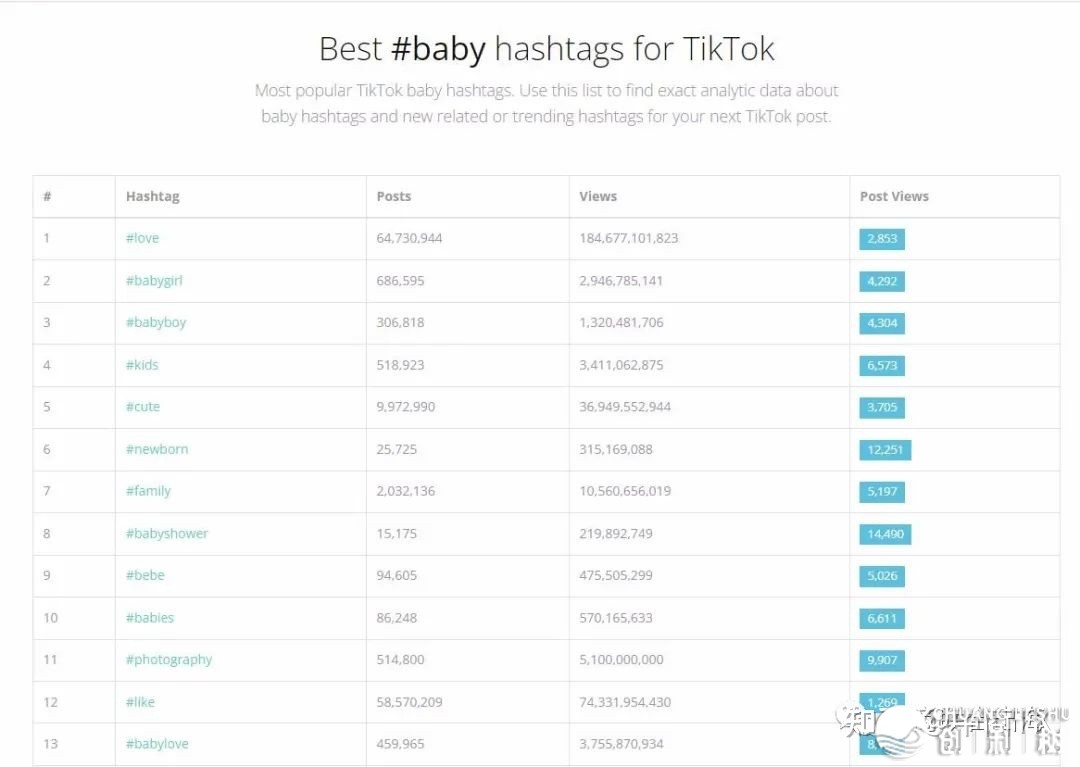
Task: Open the #love hashtag link
Action: 142,238
